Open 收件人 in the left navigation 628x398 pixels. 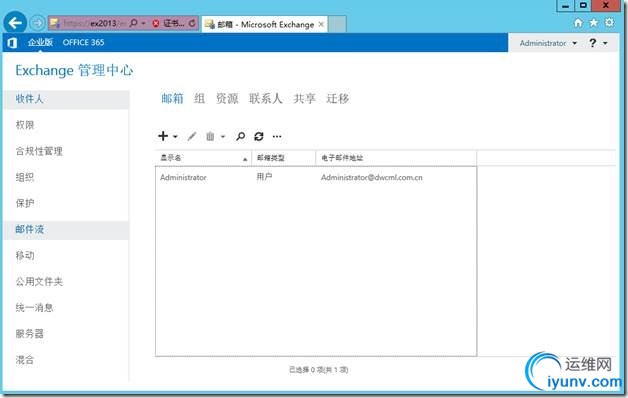pyautogui.click(x=66, y=99)
